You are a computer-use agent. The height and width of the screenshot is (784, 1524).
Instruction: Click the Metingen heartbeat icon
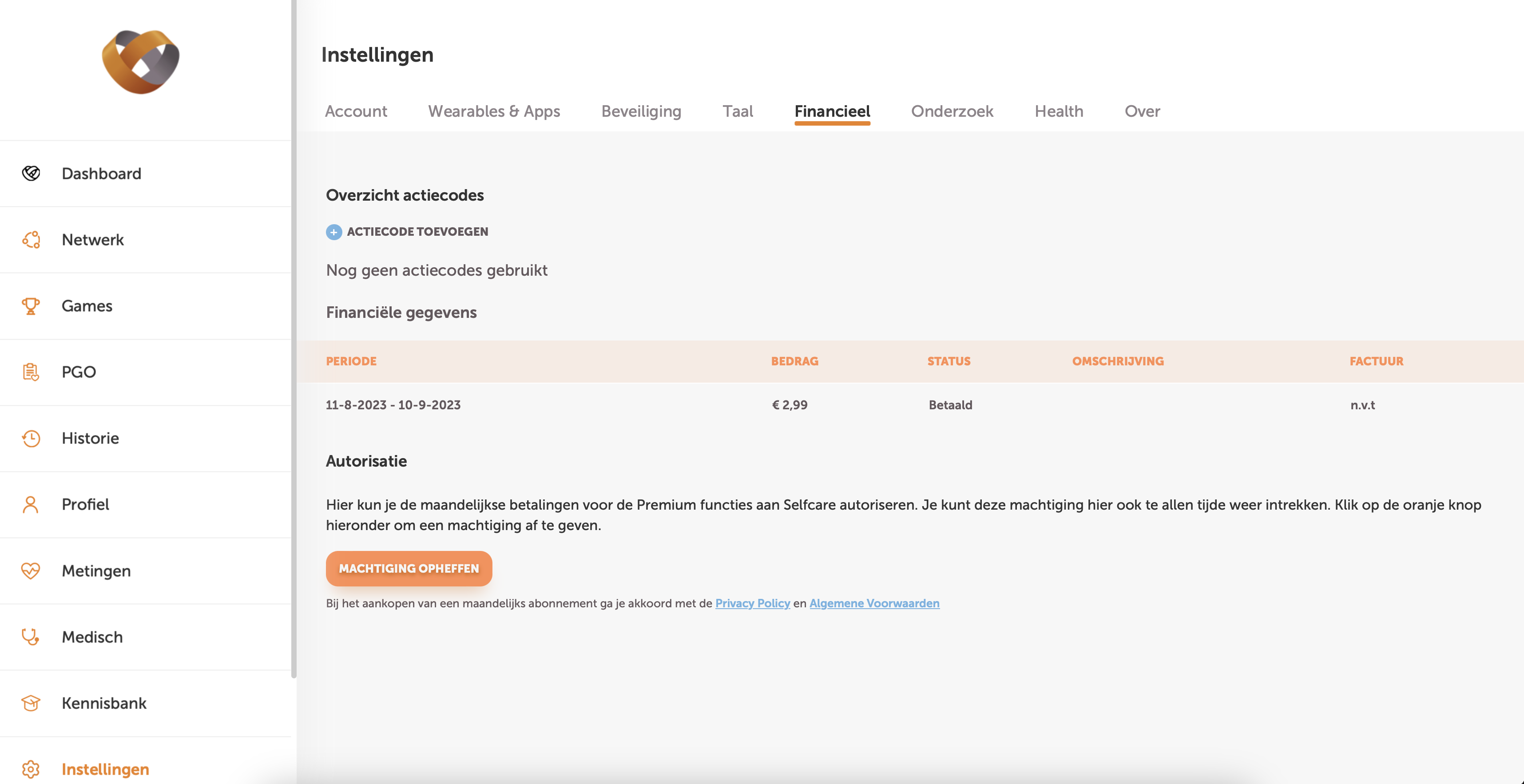click(31, 570)
